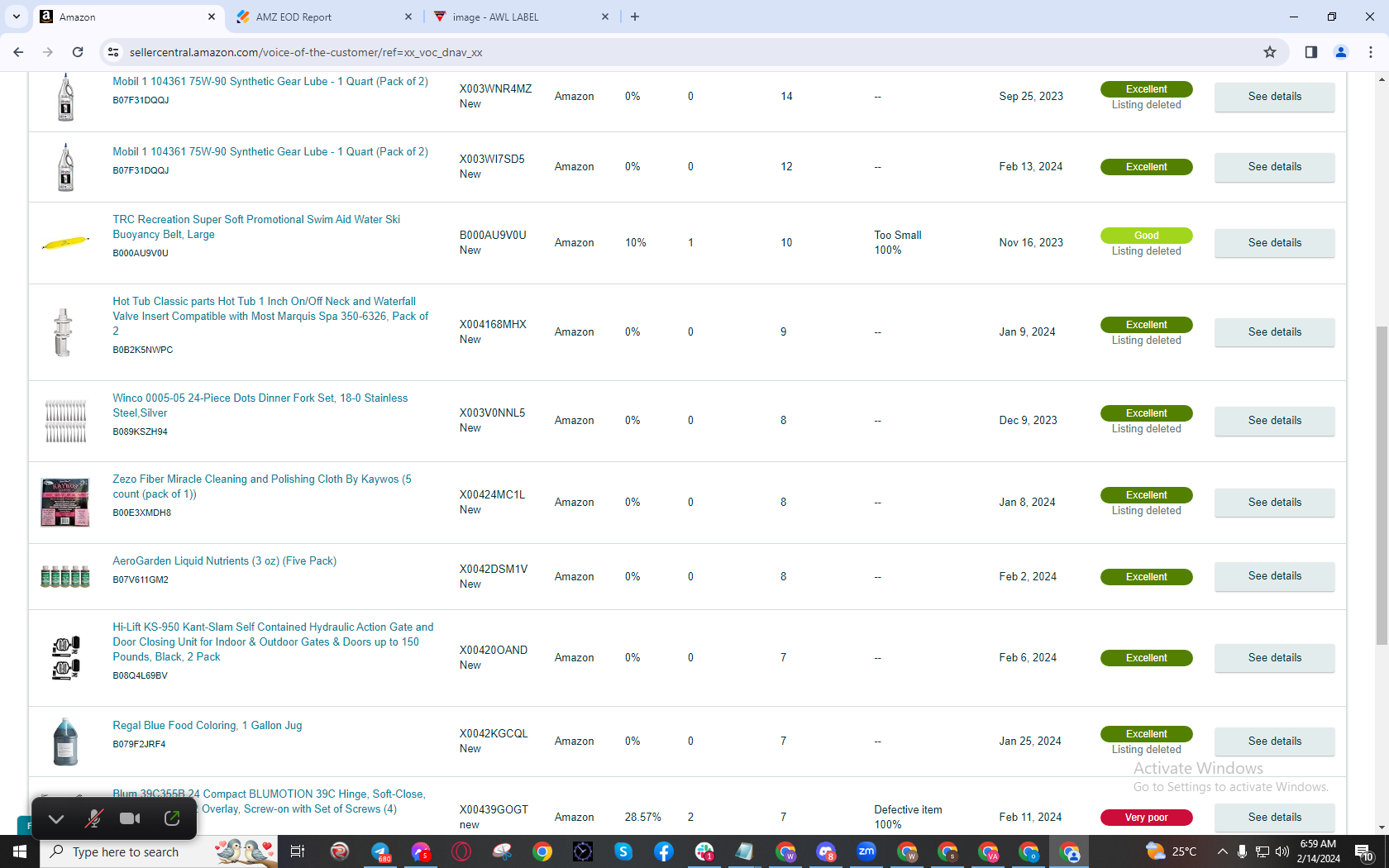The image size is (1389, 868).
Task: Unmute the microphone in the meeting toolbar
Action: [94, 818]
